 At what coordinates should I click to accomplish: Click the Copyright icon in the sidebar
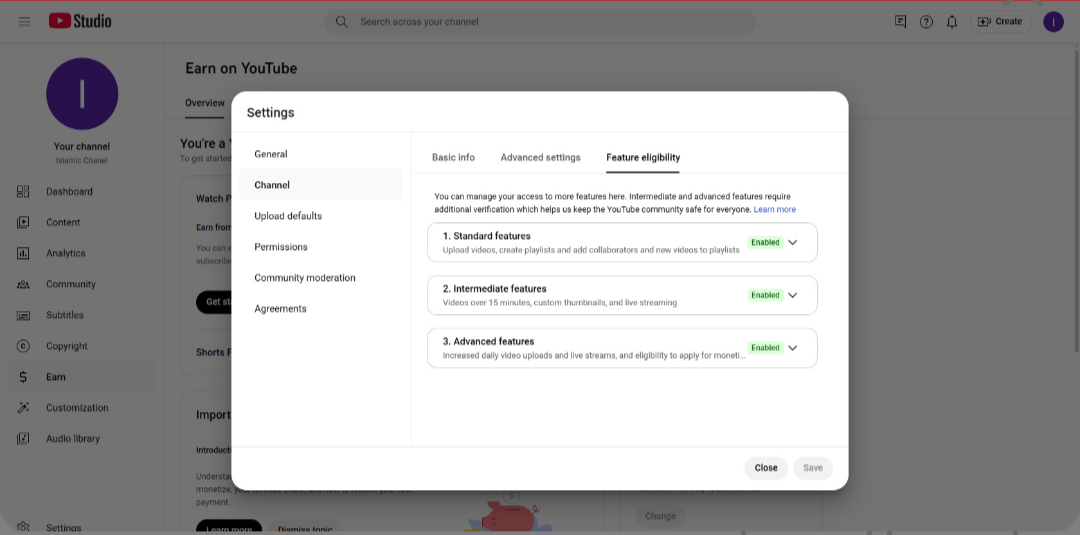click(23, 346)
